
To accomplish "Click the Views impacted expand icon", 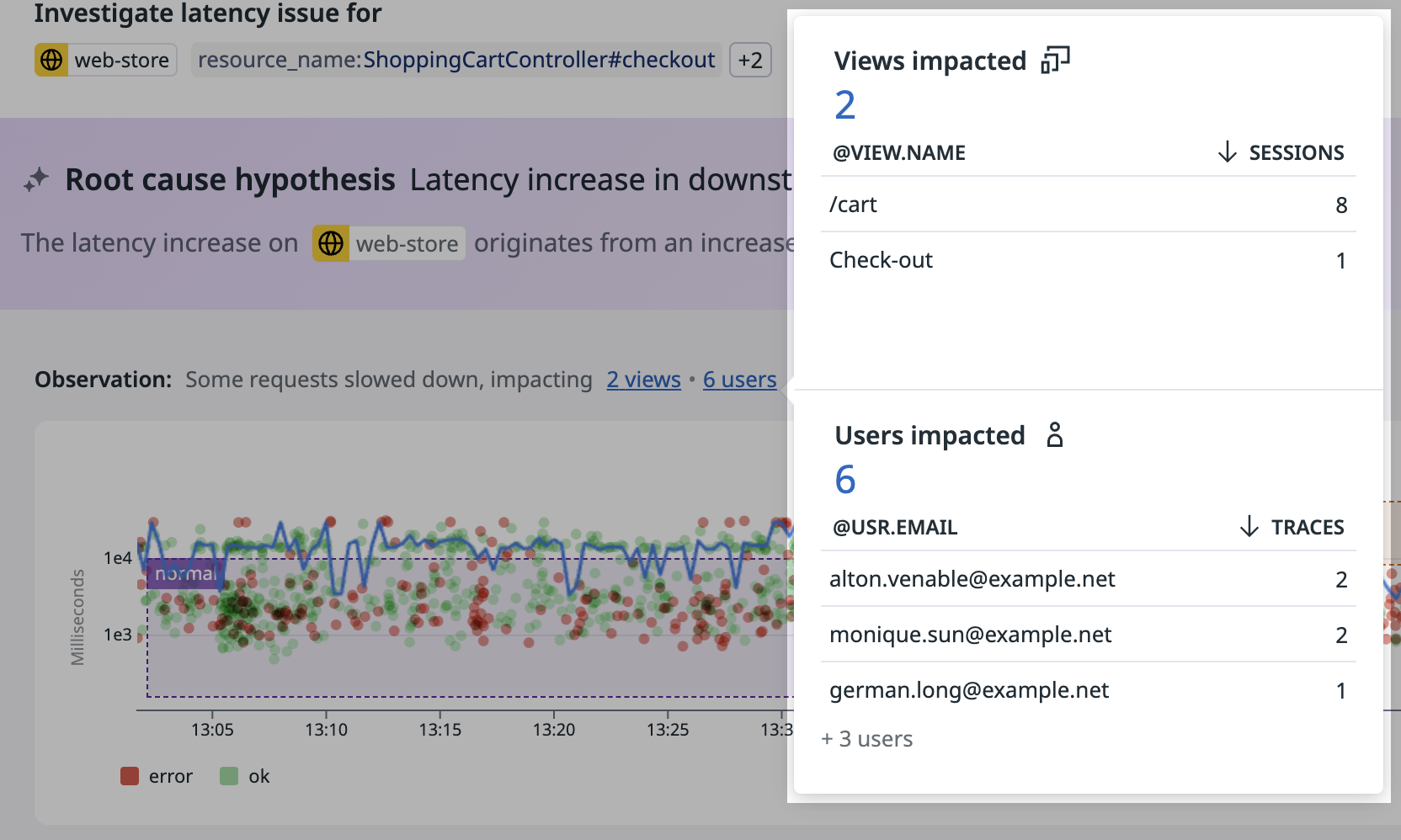I will point(1055,61).
